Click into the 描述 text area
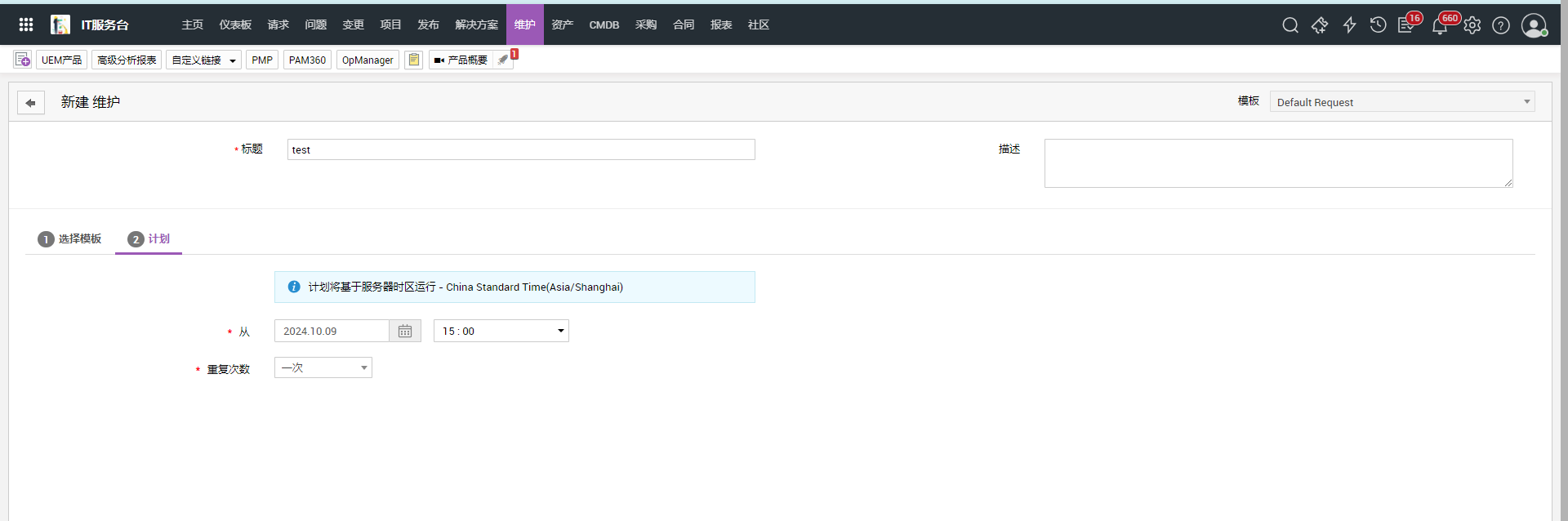The image size is (1568, 521). [x=1278, y=163]
